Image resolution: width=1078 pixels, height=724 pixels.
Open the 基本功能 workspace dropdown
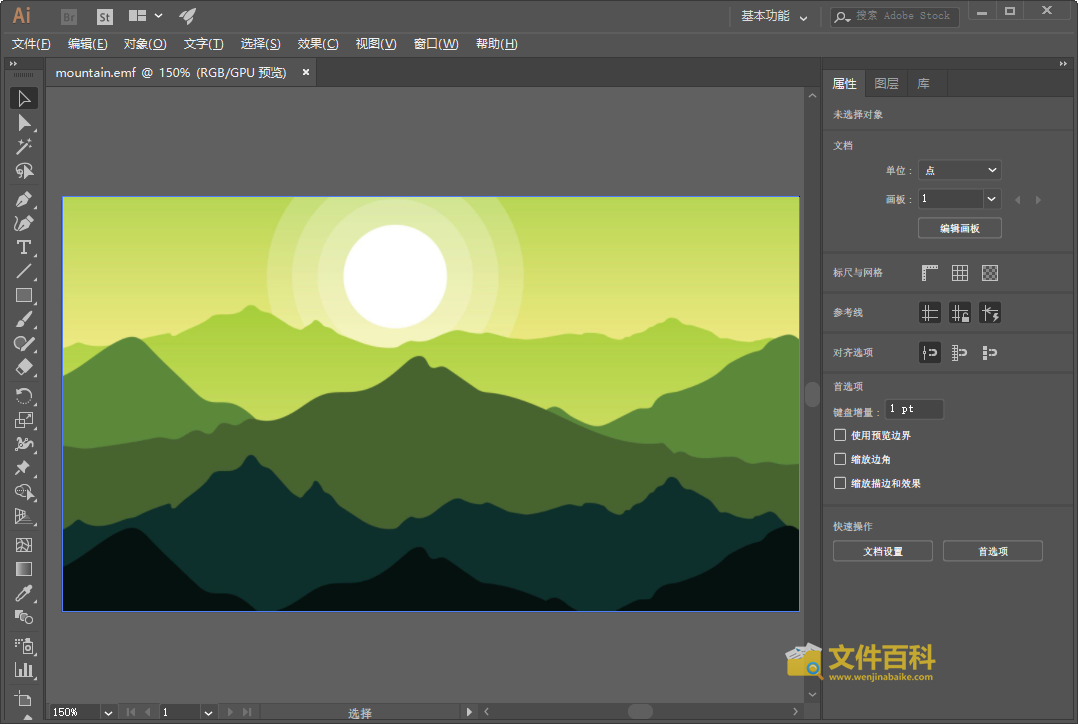point(773,16)
